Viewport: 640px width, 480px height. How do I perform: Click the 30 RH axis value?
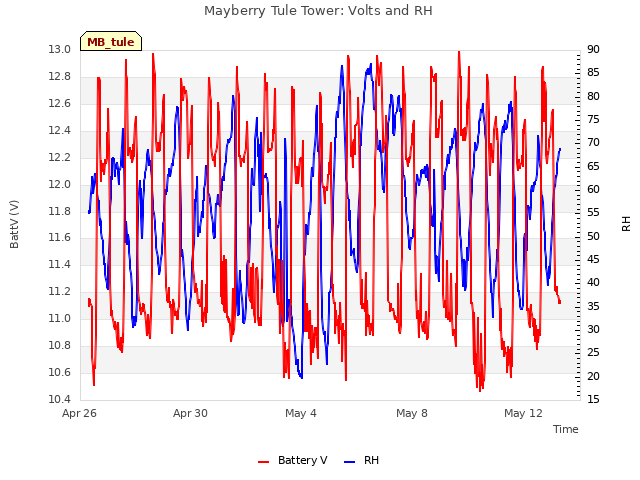(593, 329)
